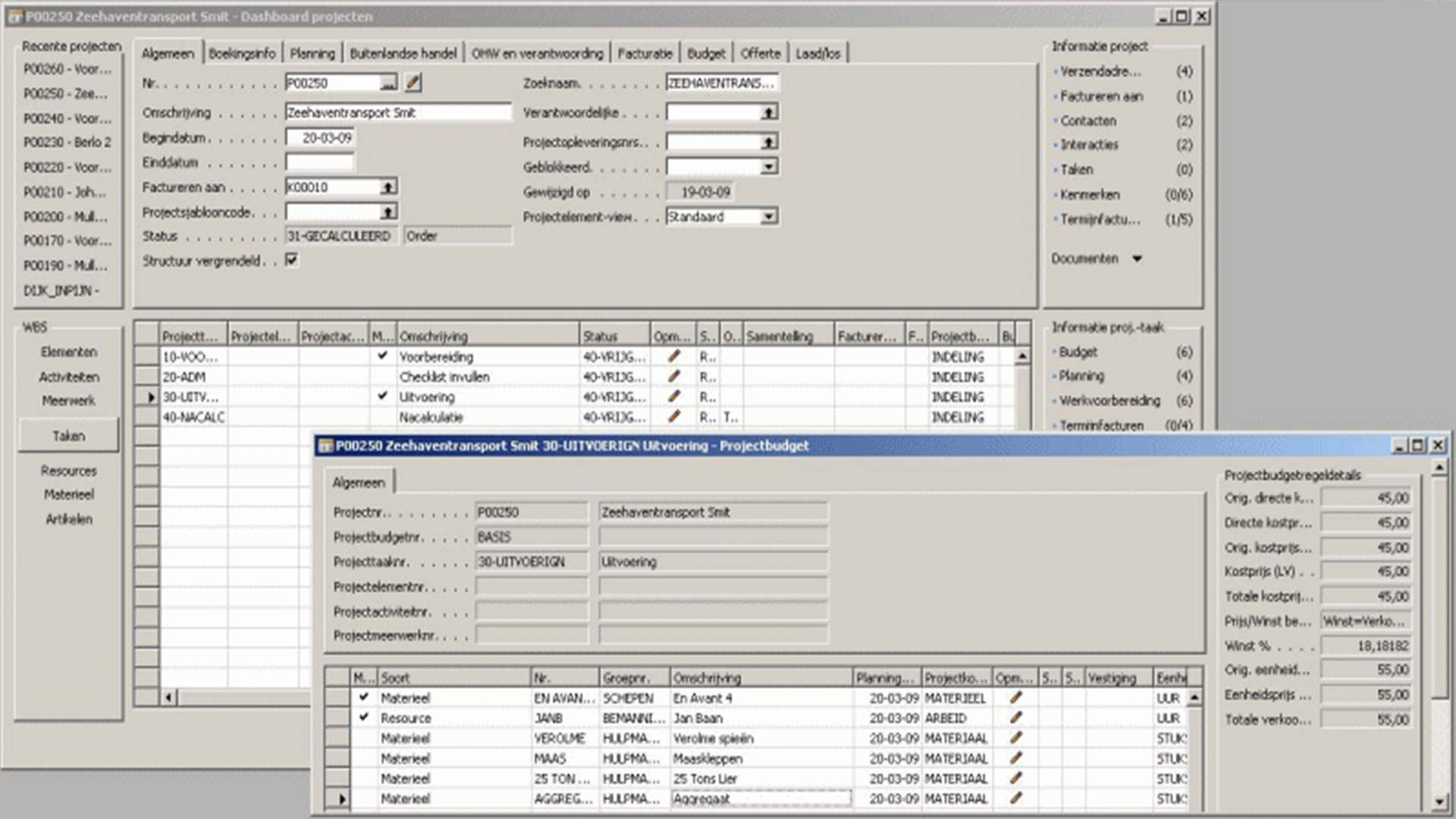Click the Einddatum input field
The height and width of the screenshot is (819, 1456).
[x=319, y=162]
